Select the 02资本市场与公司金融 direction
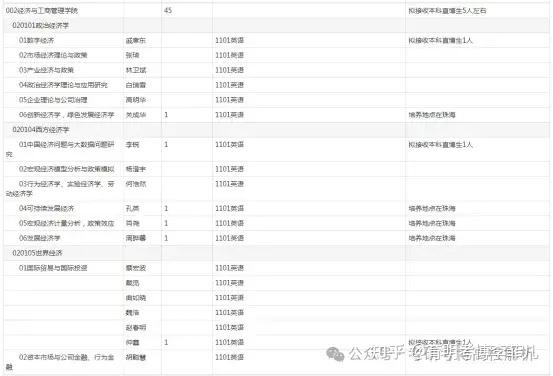This screenshot has width=553, height=376. [x=60, y=362]
